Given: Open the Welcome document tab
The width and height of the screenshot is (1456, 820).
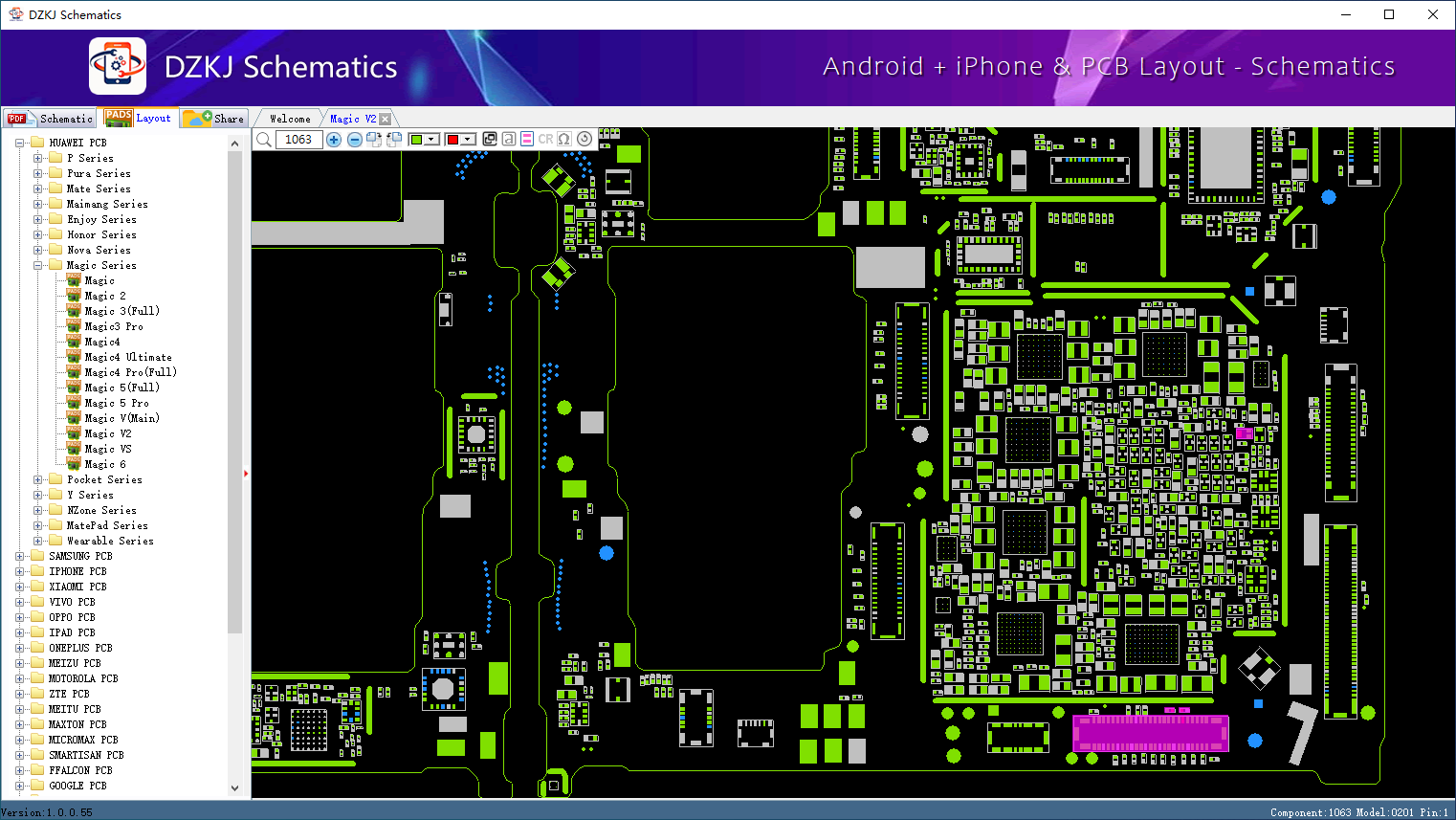Looking at the screenshot, I should 290,119.
